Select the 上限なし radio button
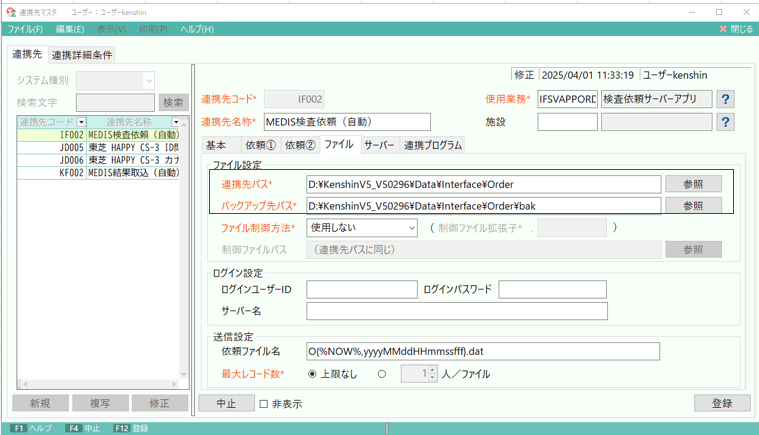The image size is (759, 435). [312, 374]
